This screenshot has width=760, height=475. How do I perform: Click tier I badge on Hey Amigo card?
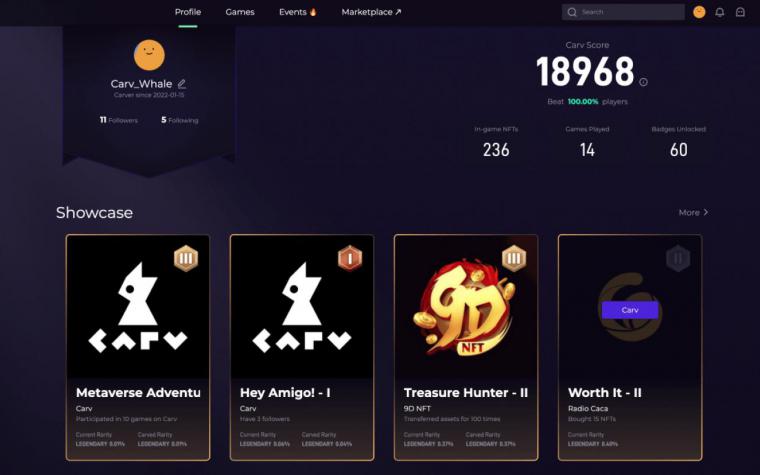tap(350, 258)
